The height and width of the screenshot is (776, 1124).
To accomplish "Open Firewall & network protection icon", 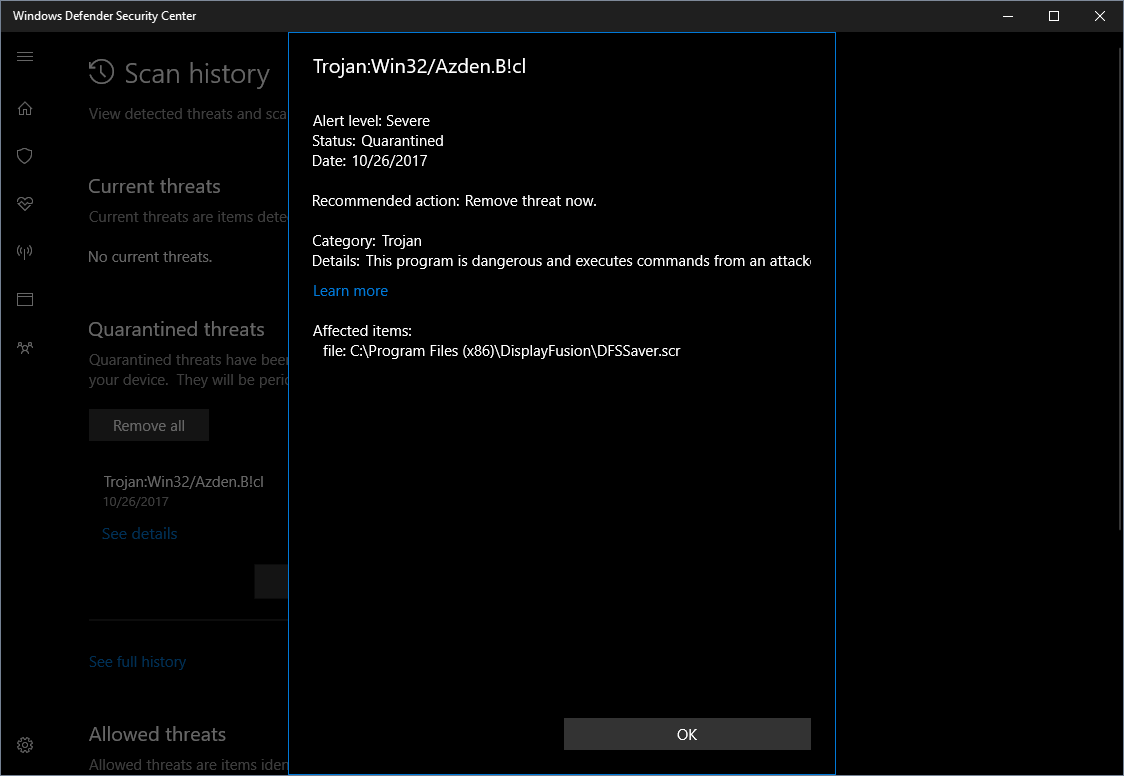I will [25, 251].
